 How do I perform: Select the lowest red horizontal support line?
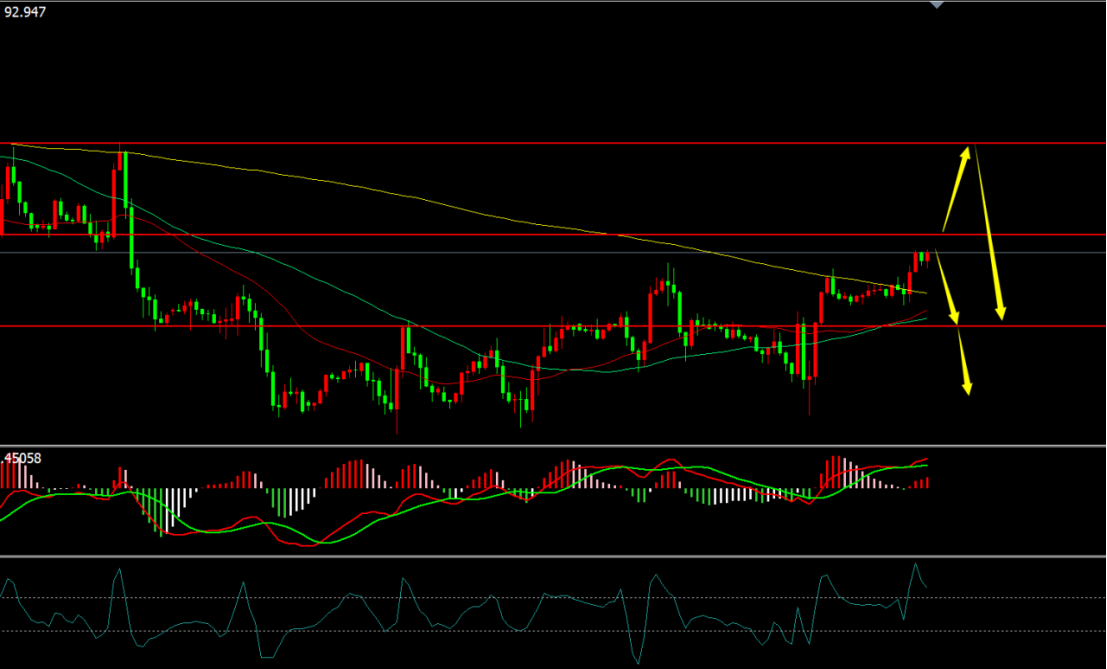pyautogui.click(x=554, y=326)
